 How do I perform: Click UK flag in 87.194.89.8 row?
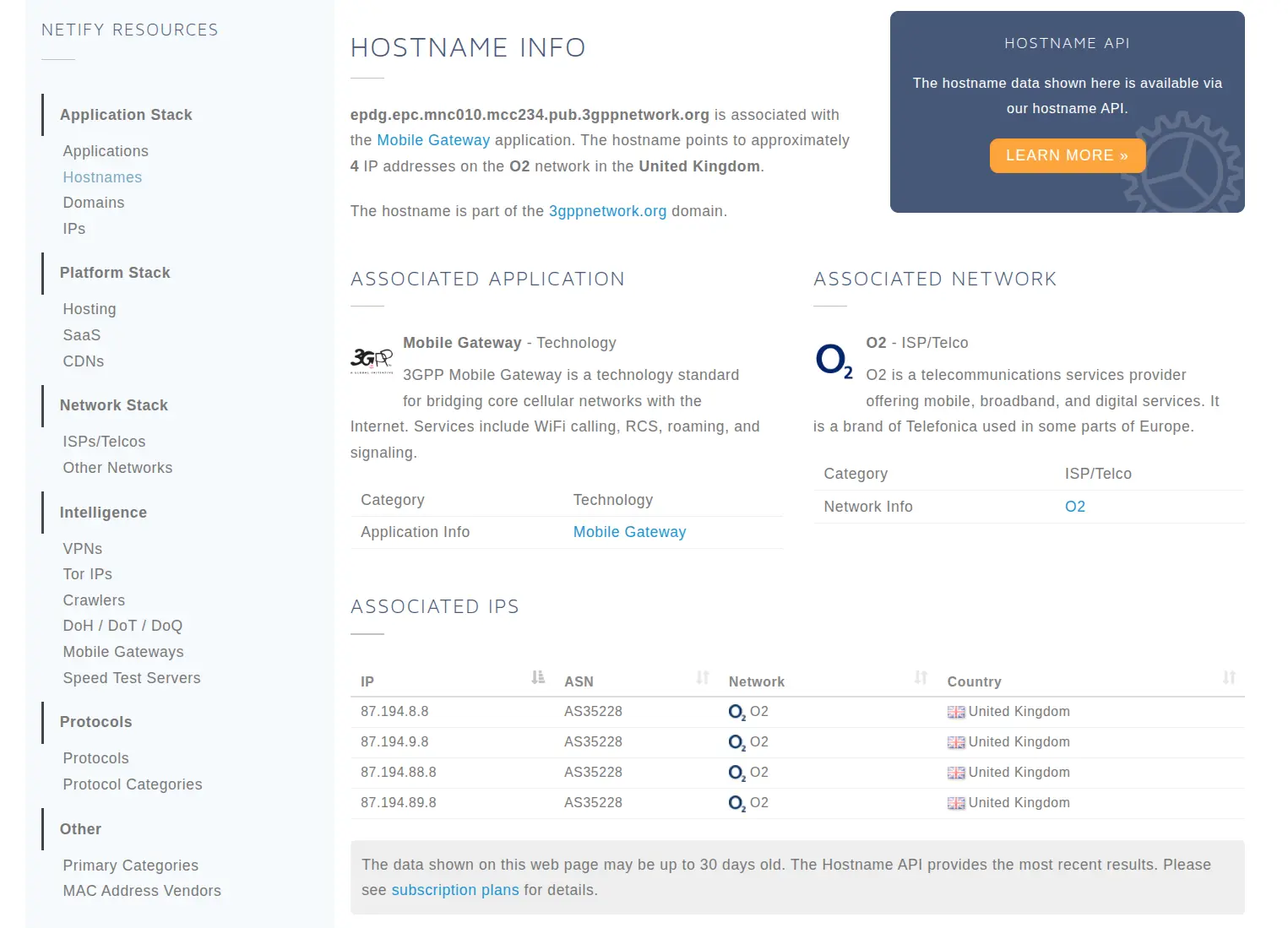point(956,803)
